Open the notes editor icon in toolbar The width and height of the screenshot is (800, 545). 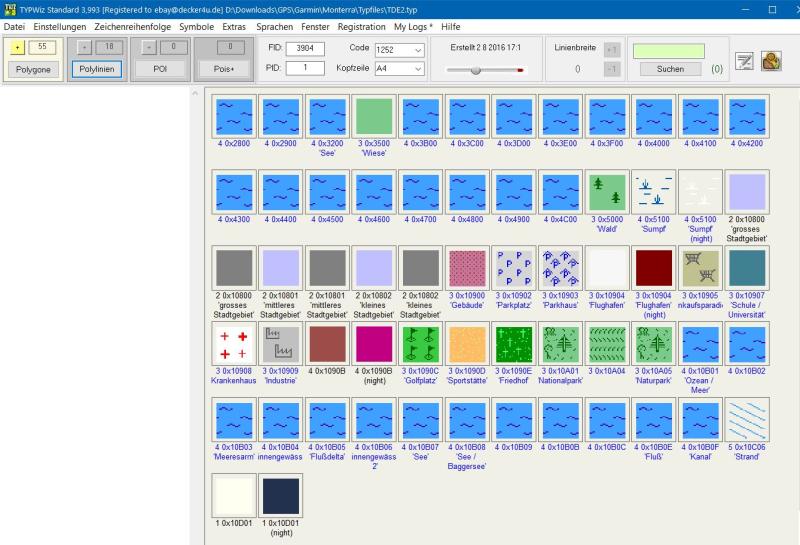click(744, 61)
